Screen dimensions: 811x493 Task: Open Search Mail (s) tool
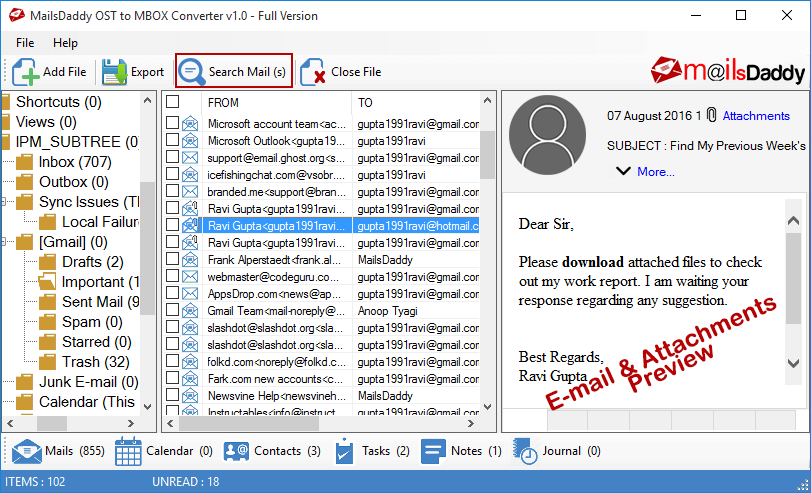tap(234, 71)
